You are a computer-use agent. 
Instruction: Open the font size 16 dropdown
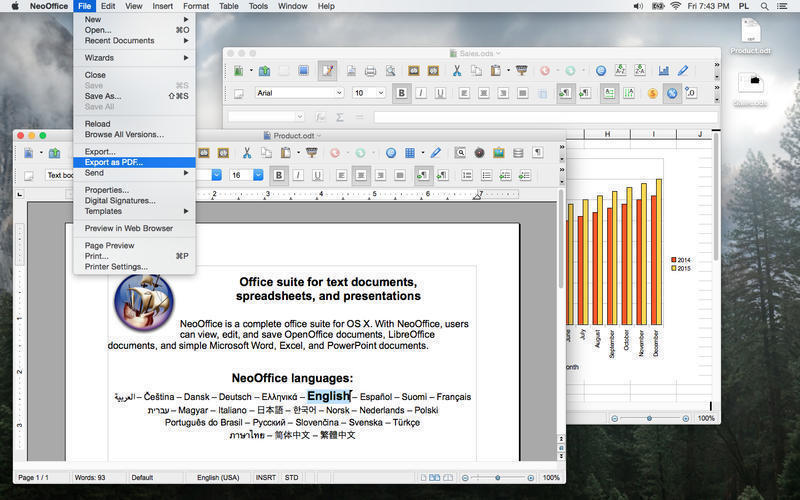(258, 175)
